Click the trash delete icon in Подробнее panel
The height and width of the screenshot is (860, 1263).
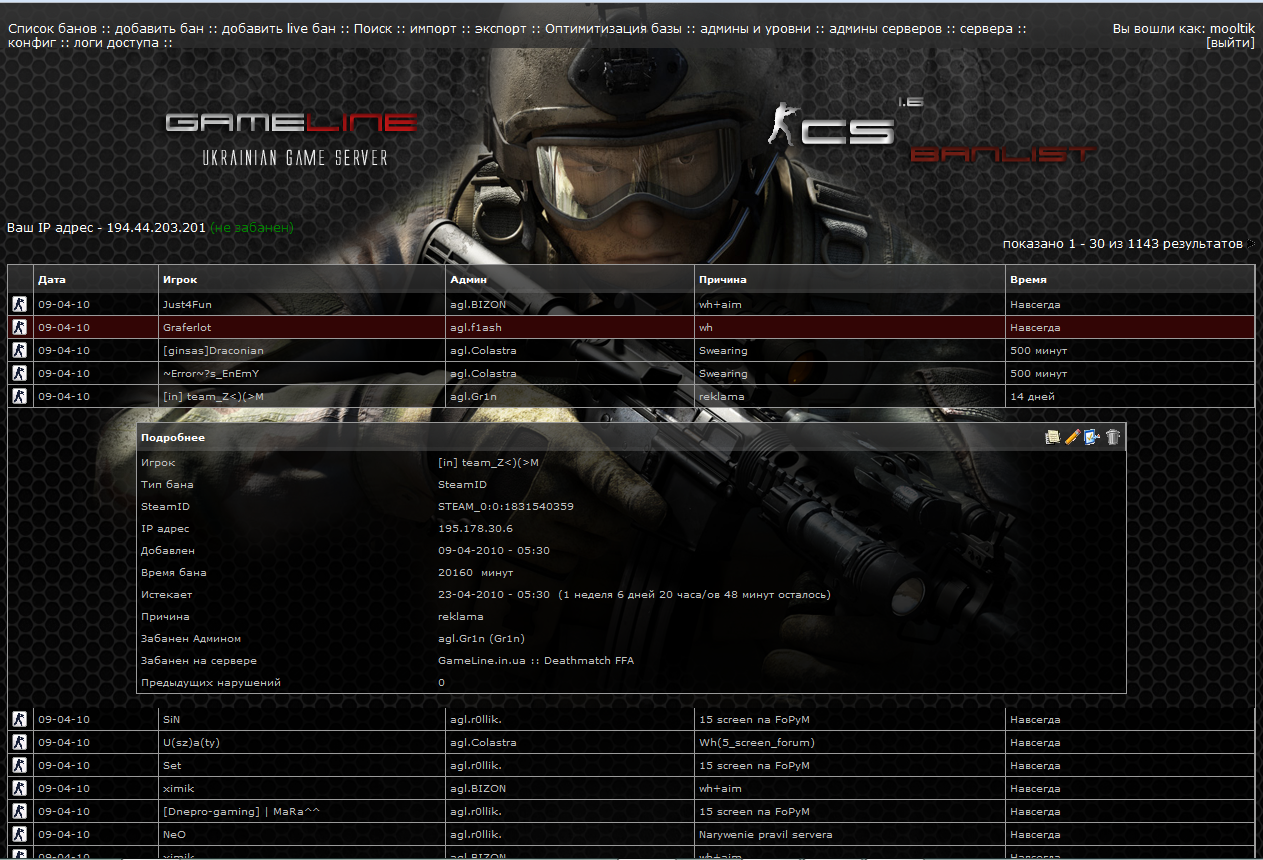(1113, 437)
